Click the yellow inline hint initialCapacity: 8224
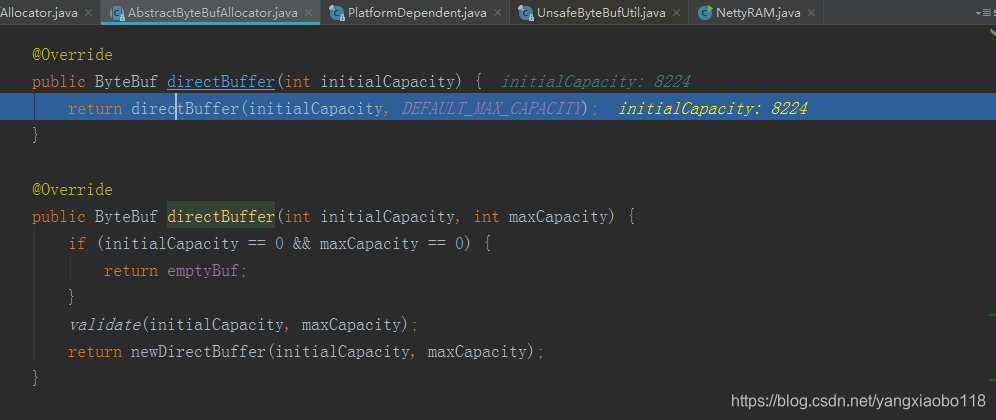Image resolution: width=996 pixels, height=420 pixels. pos(713,109)
